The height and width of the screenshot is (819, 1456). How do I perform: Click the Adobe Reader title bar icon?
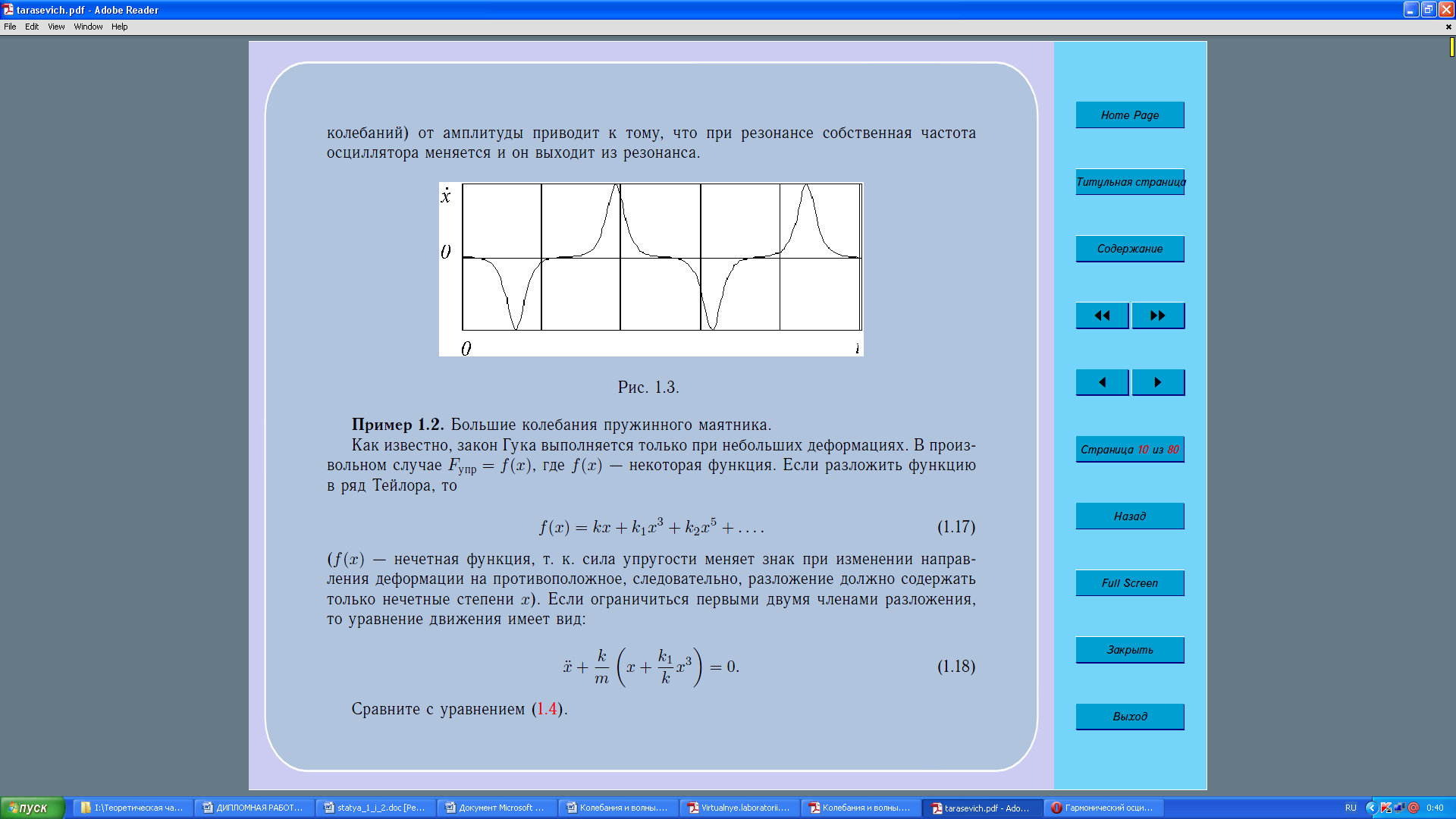[8, 10]
